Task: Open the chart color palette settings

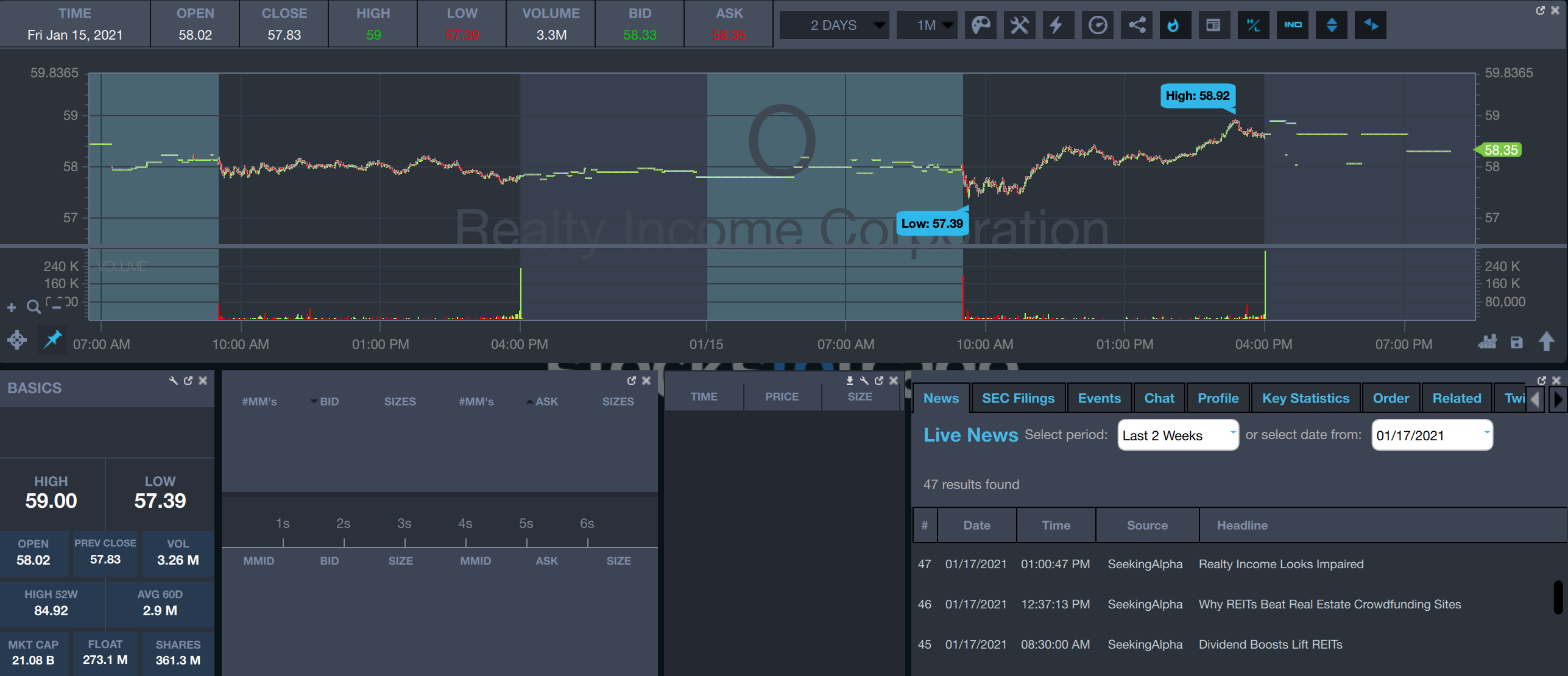Action: [980, 25]
